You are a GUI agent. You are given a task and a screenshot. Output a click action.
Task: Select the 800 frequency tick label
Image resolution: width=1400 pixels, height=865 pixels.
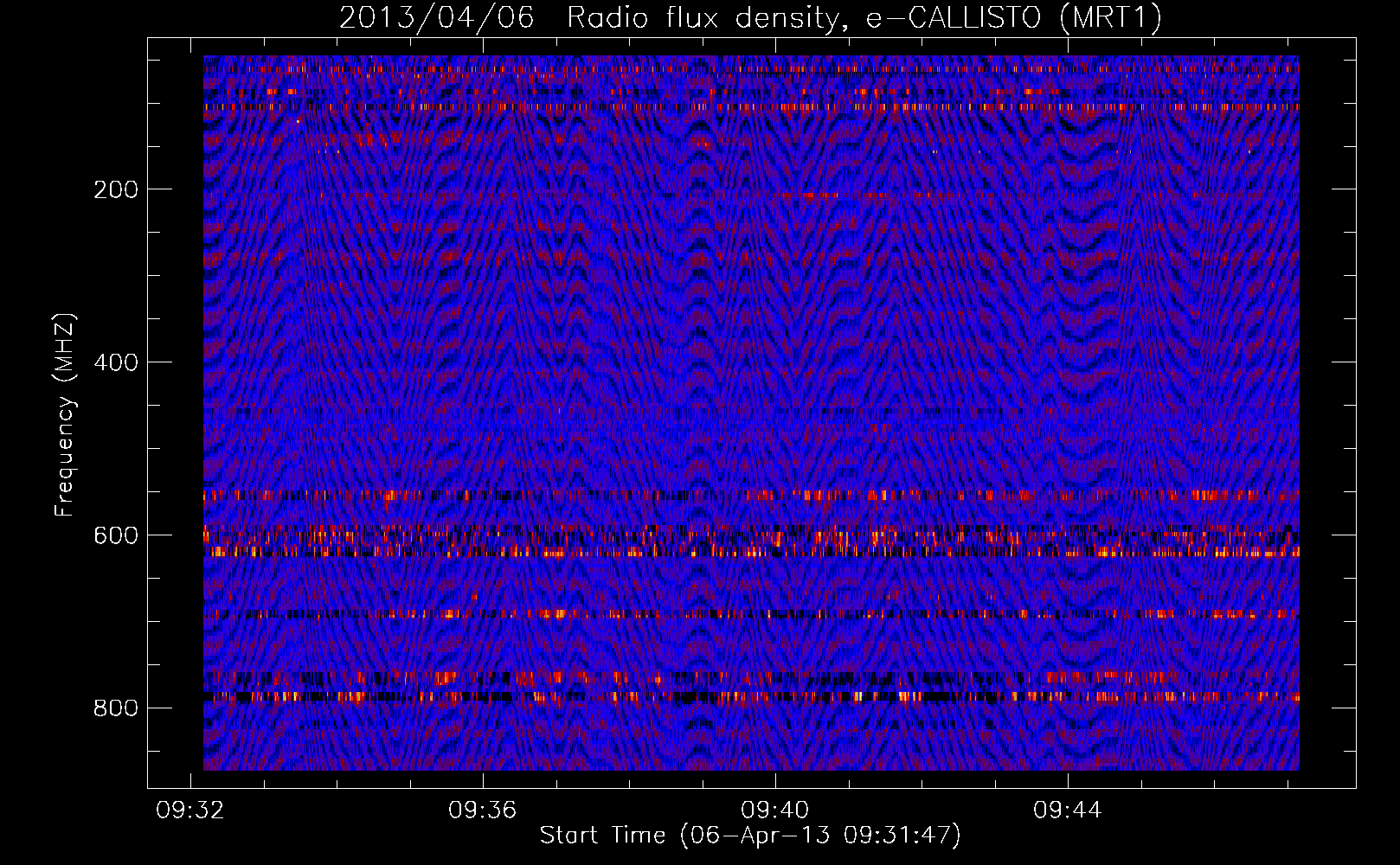click(116, 708)
